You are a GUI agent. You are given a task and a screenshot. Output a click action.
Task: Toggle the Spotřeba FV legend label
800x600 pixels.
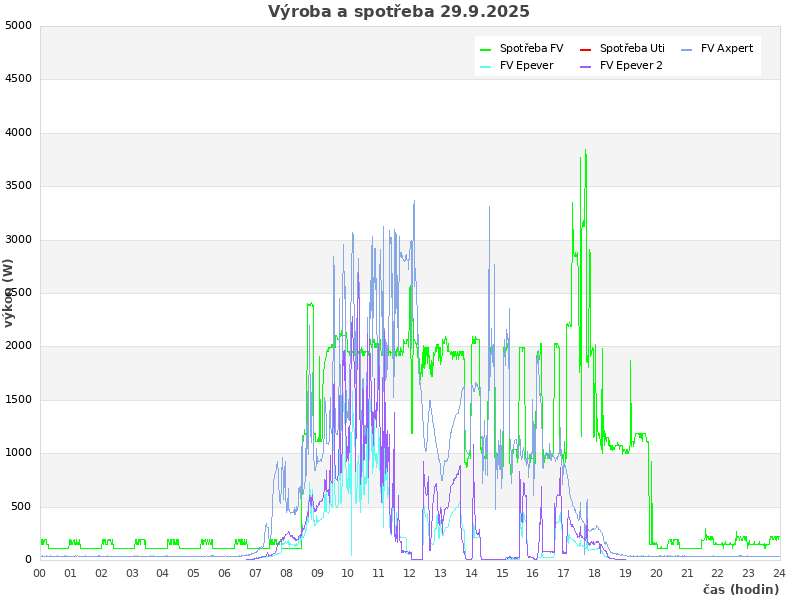[531, 48]
